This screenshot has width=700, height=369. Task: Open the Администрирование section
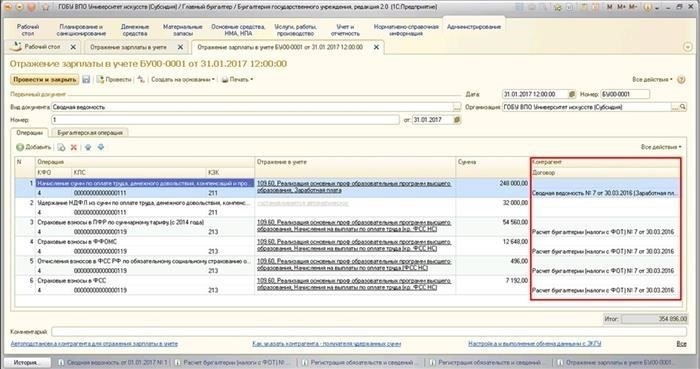pos(474,27)
